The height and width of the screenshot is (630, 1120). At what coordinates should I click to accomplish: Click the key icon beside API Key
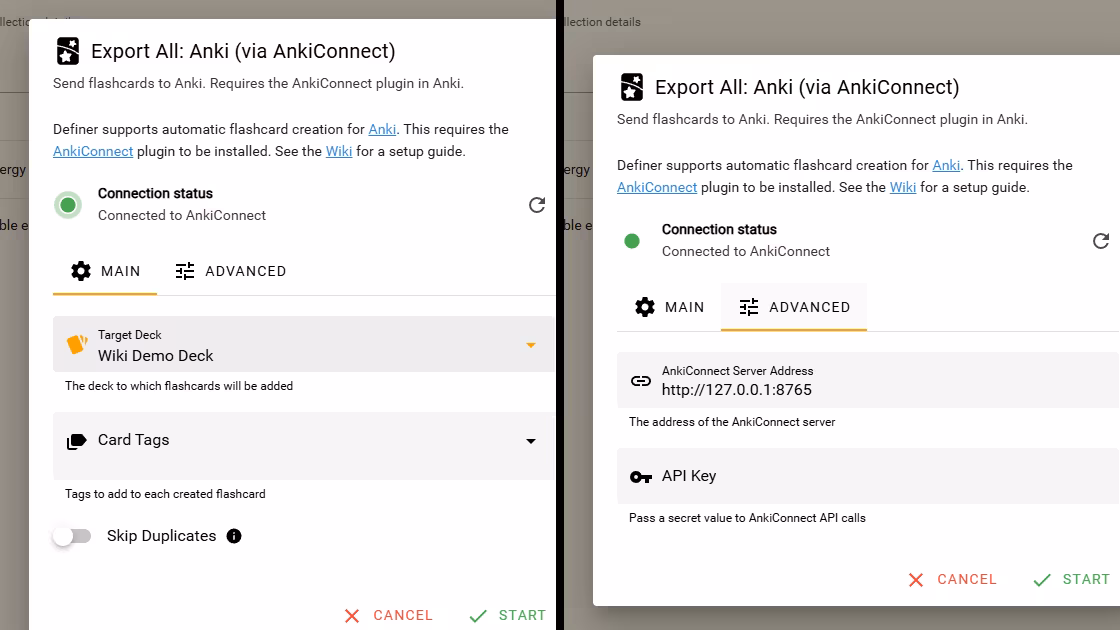click(641, 477)
